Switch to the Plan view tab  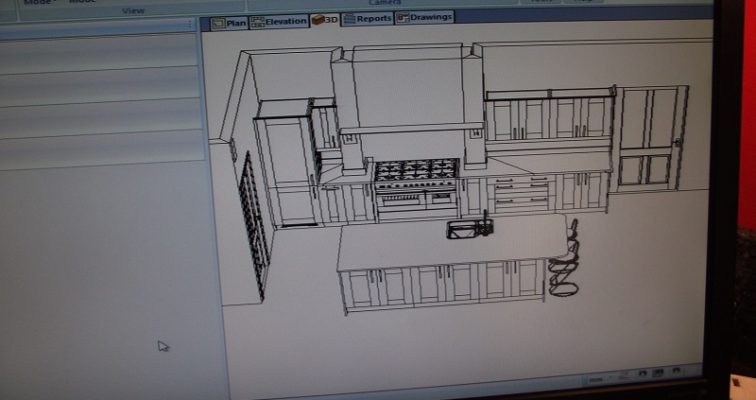[229, 23]
